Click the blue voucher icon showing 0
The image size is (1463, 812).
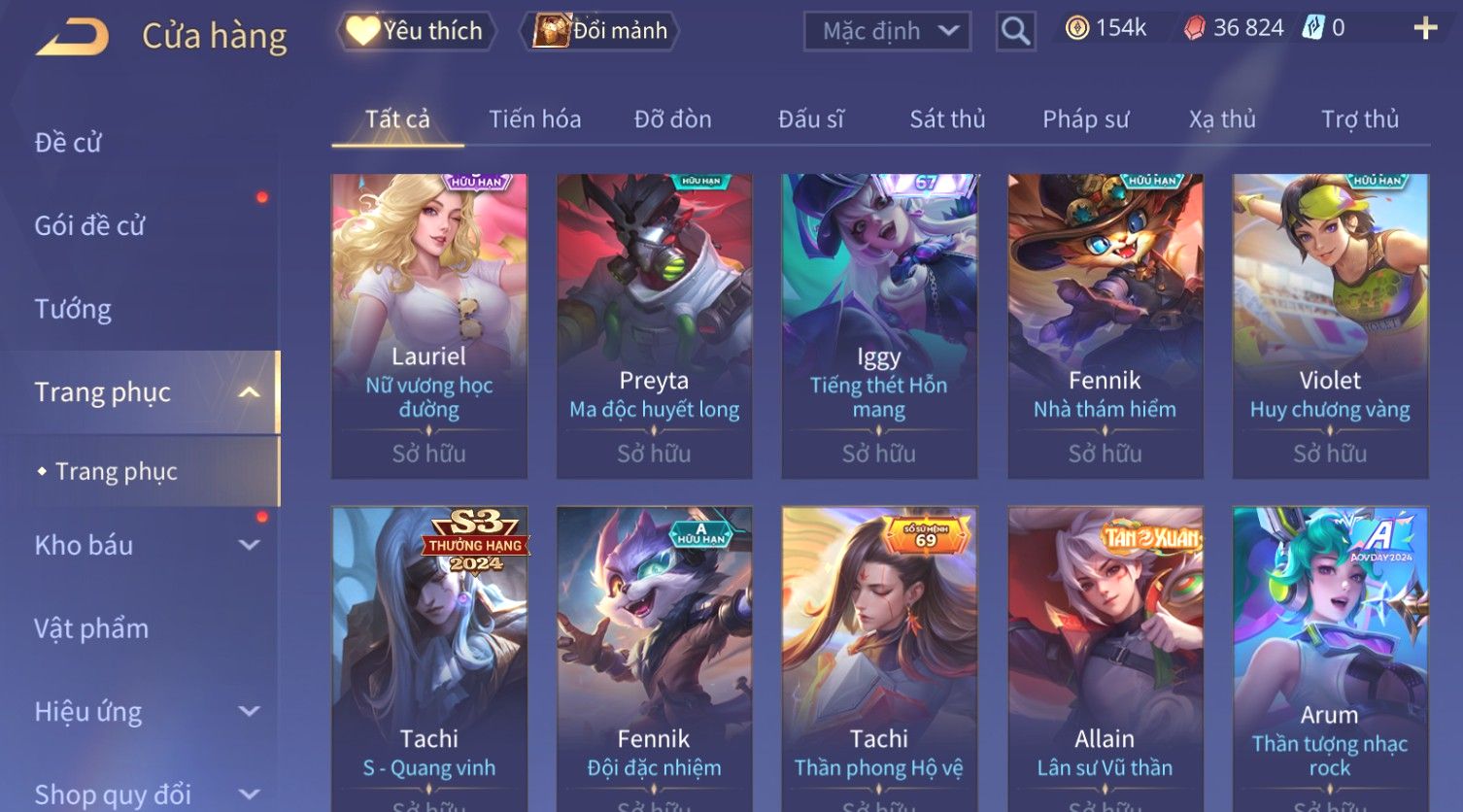tap(1313, 27)
